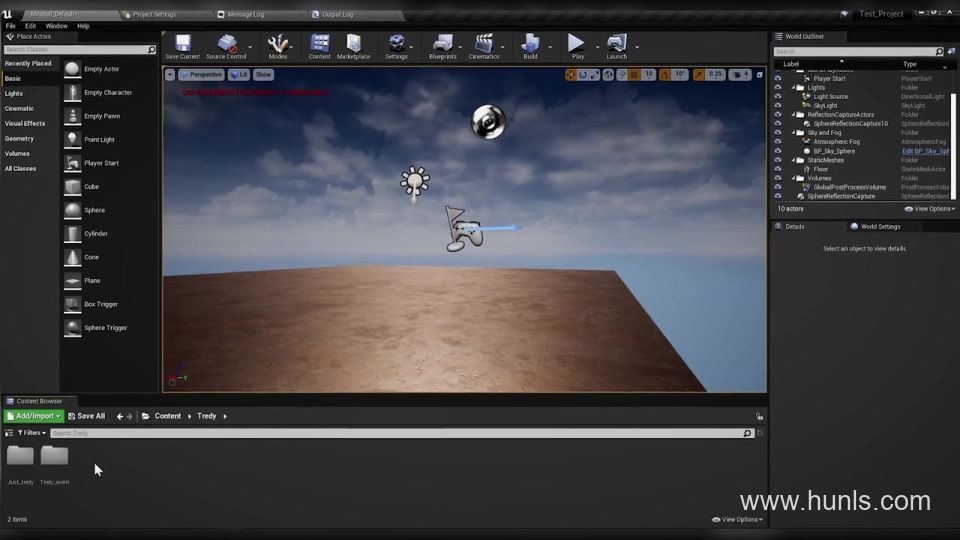Save the current level
960x540 pixels.
(x=182, y=47)
